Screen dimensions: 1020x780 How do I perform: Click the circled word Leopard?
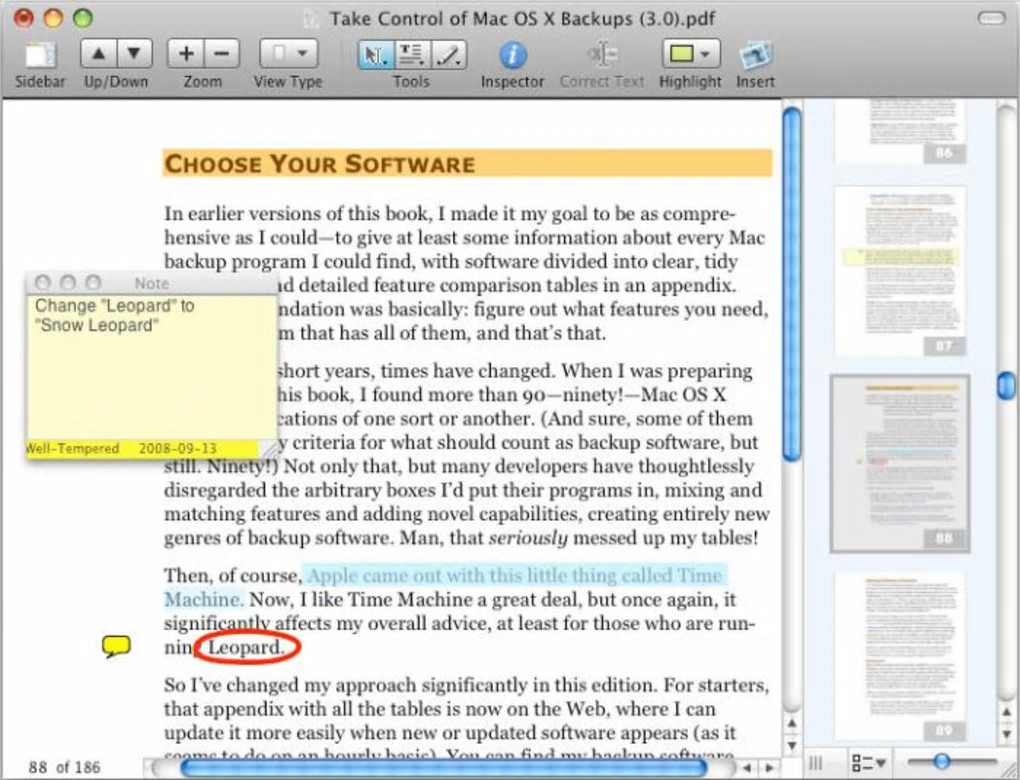click(246, 647)
